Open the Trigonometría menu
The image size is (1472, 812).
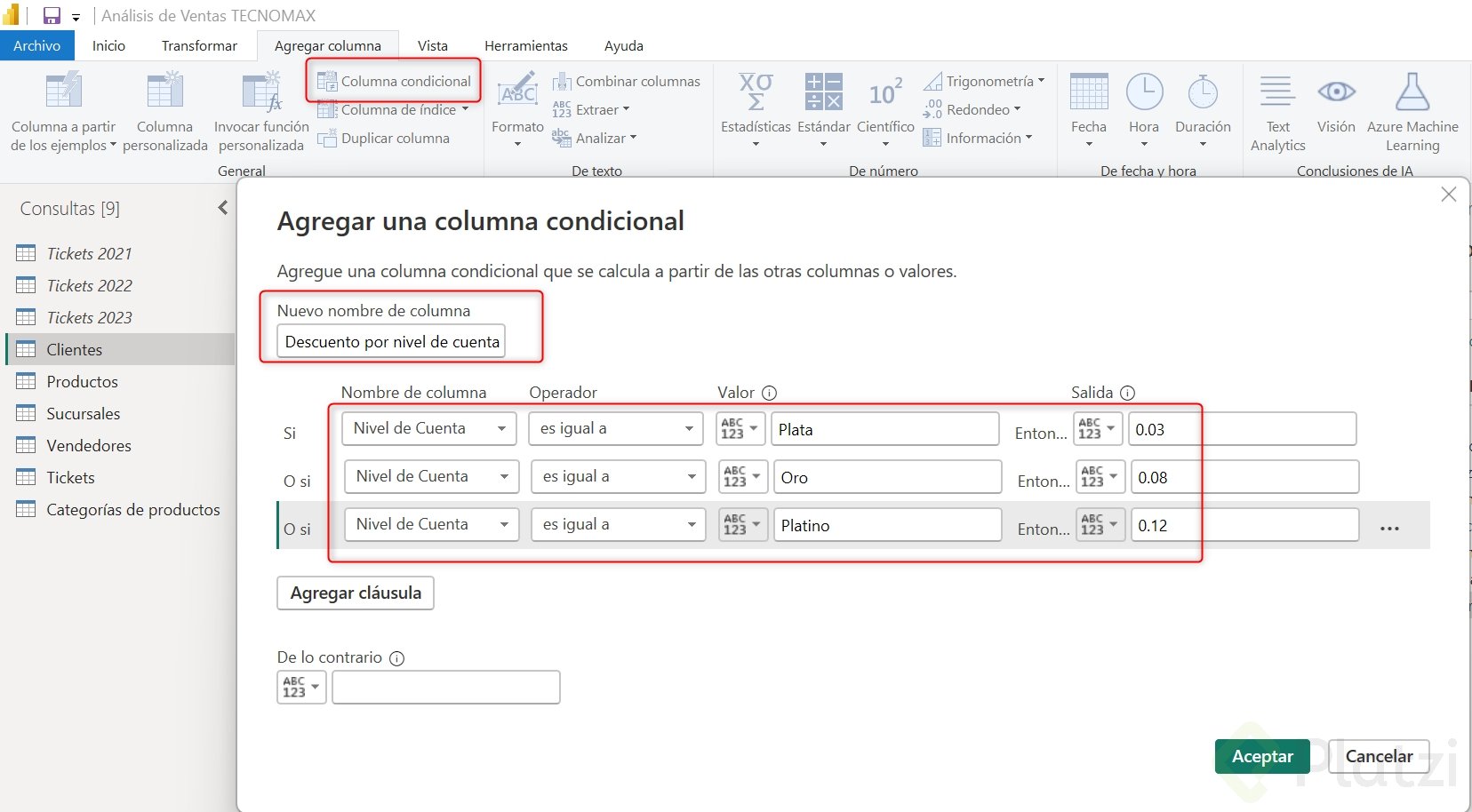983,81
